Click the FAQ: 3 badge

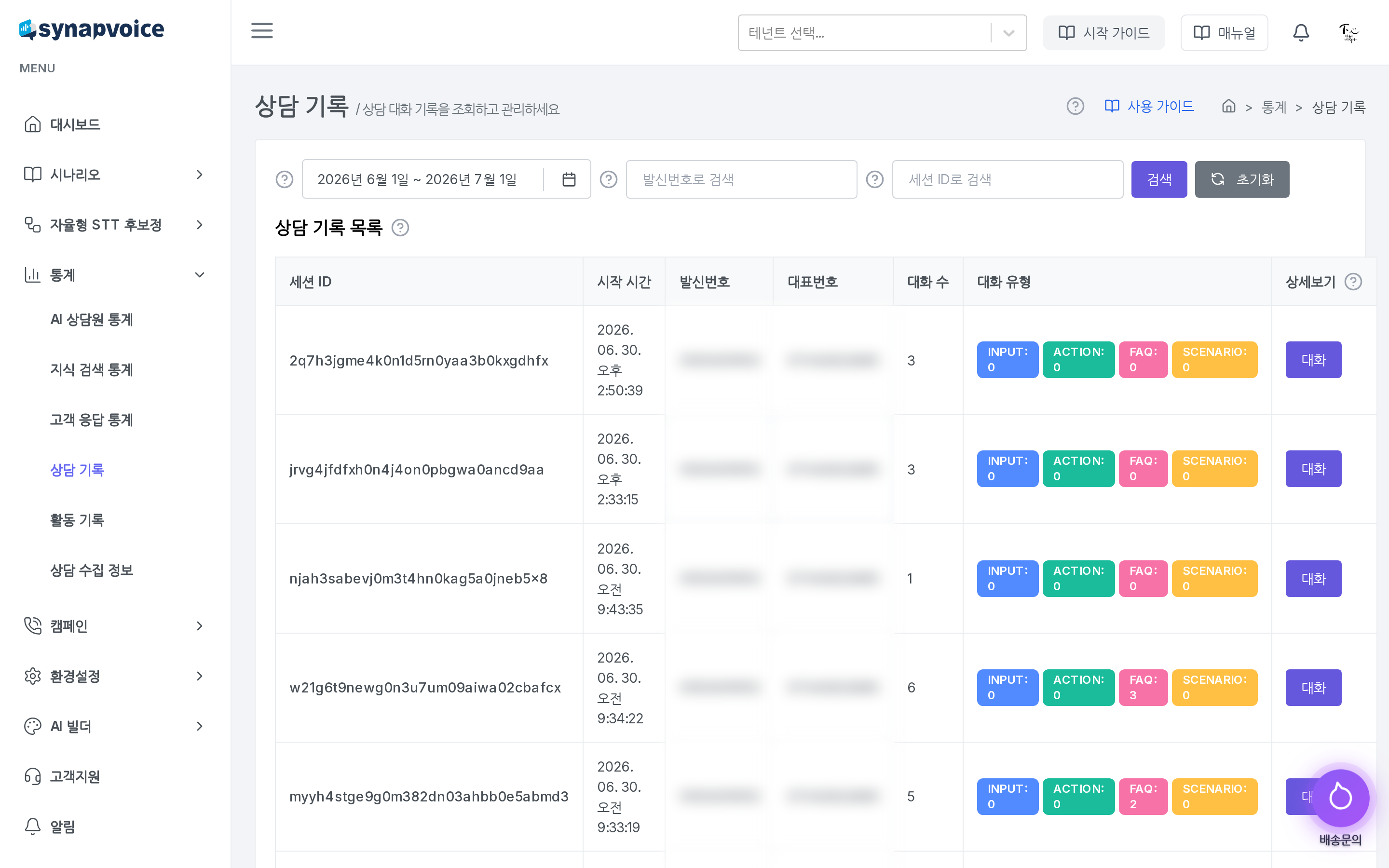[x=1143, y=688]
